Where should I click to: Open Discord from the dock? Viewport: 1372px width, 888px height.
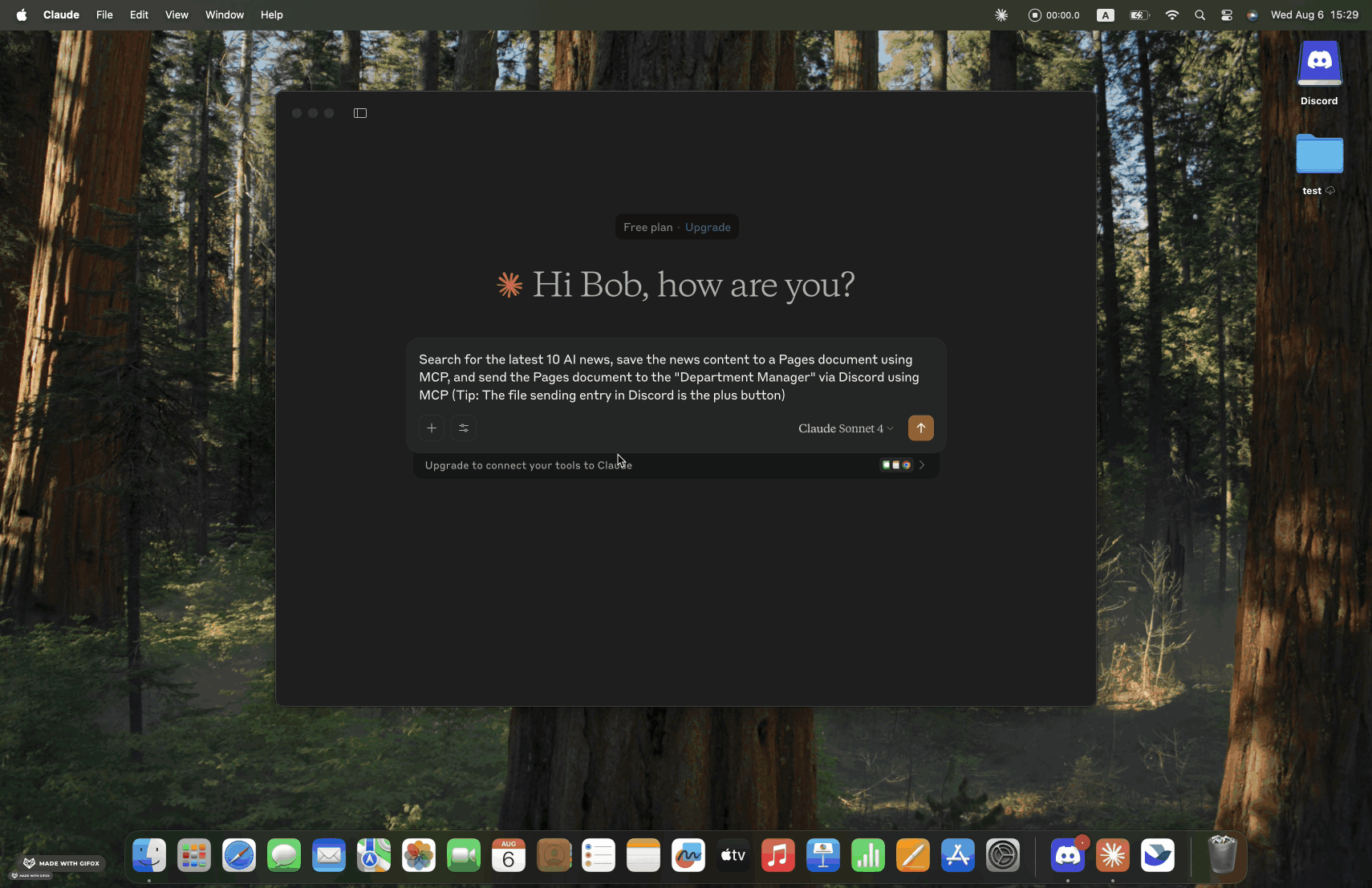pyautogui.click(x=1067, y=856)
